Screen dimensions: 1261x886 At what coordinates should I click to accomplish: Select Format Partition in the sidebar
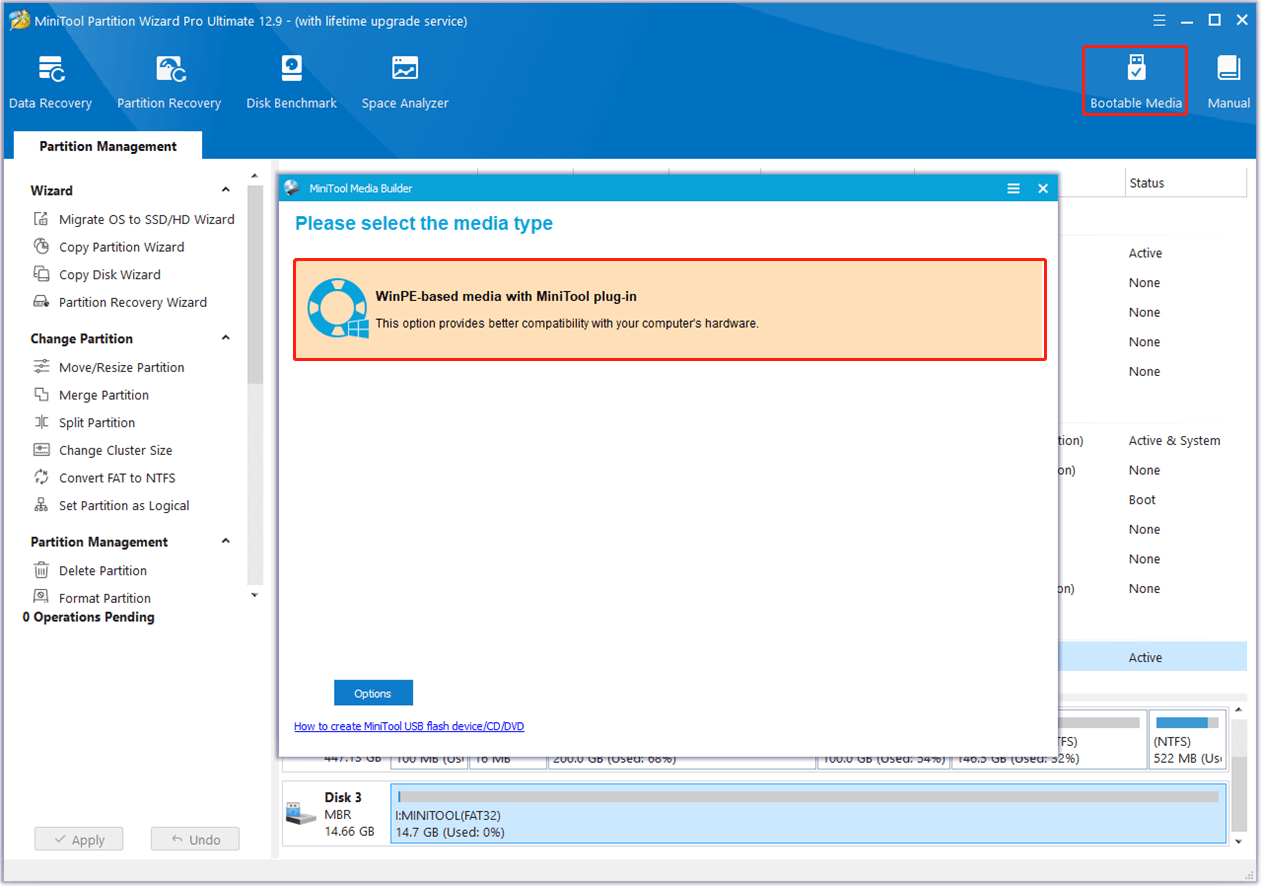click(104, 597)
